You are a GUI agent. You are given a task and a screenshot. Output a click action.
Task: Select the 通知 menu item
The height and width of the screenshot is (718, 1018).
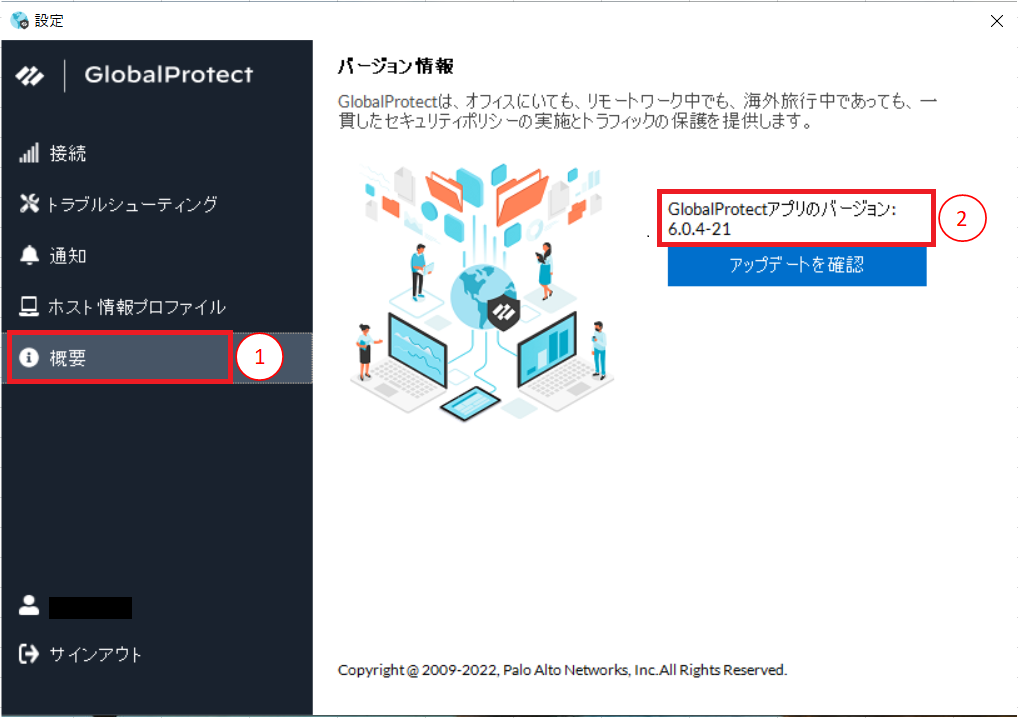tap(156, 255)
